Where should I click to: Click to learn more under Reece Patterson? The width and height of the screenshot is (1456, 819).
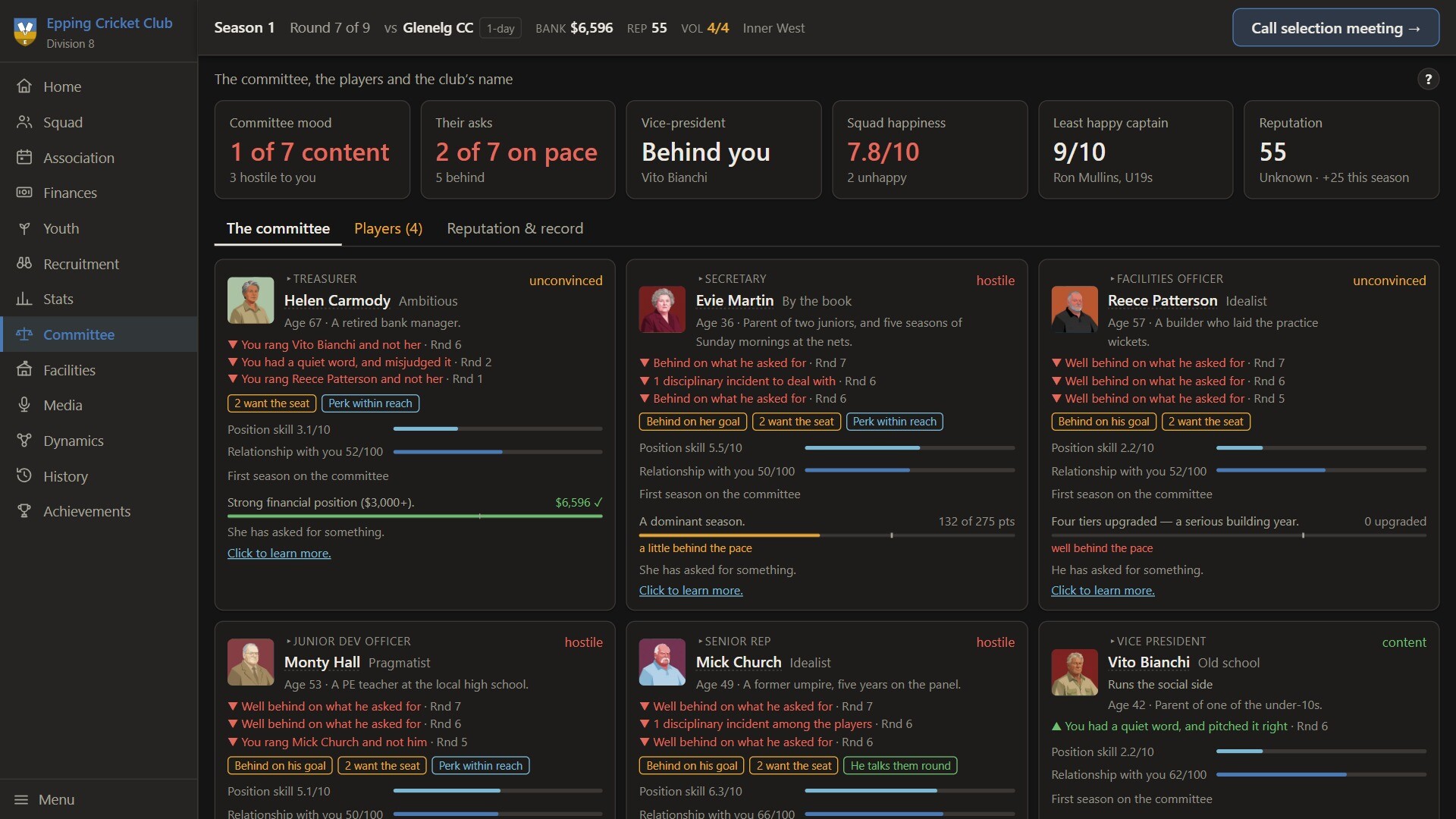tap(1103, 591)
